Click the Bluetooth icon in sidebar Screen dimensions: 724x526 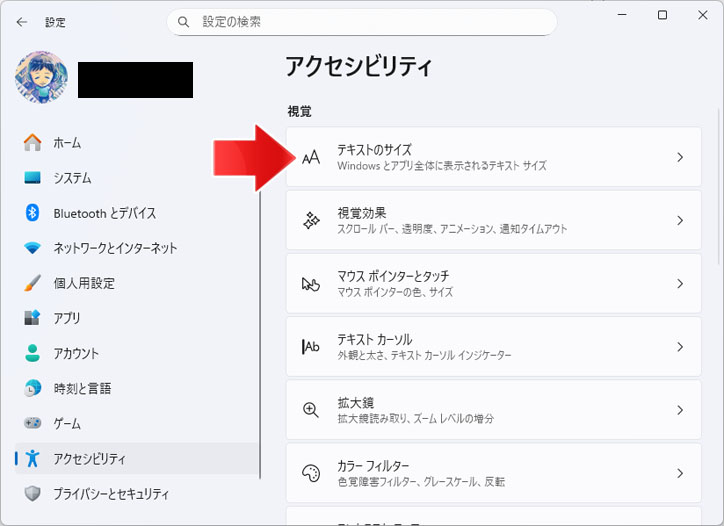(x=32, y=213)
